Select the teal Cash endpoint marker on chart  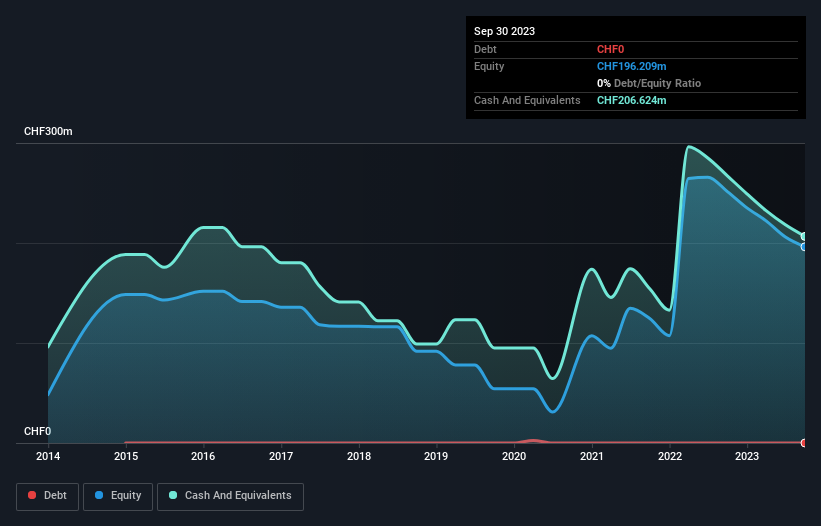click(x=804, y=237)
